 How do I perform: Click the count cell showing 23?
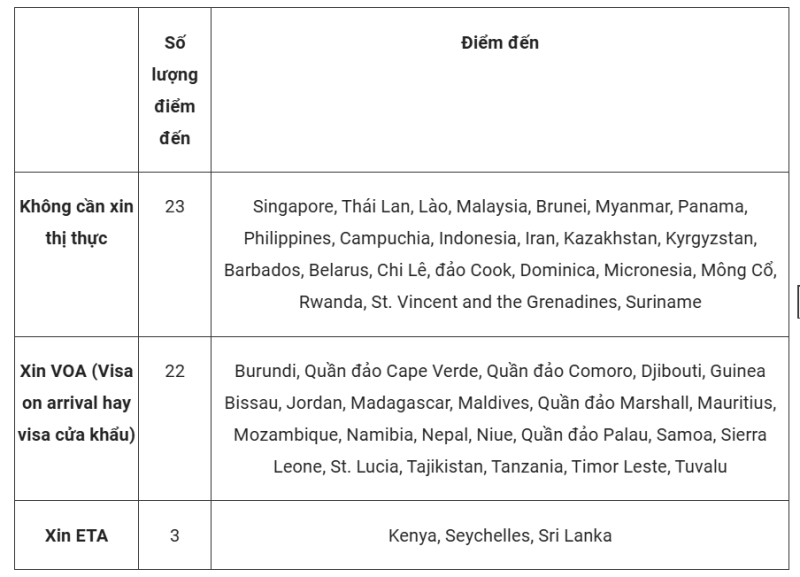[x=174, y=206]
